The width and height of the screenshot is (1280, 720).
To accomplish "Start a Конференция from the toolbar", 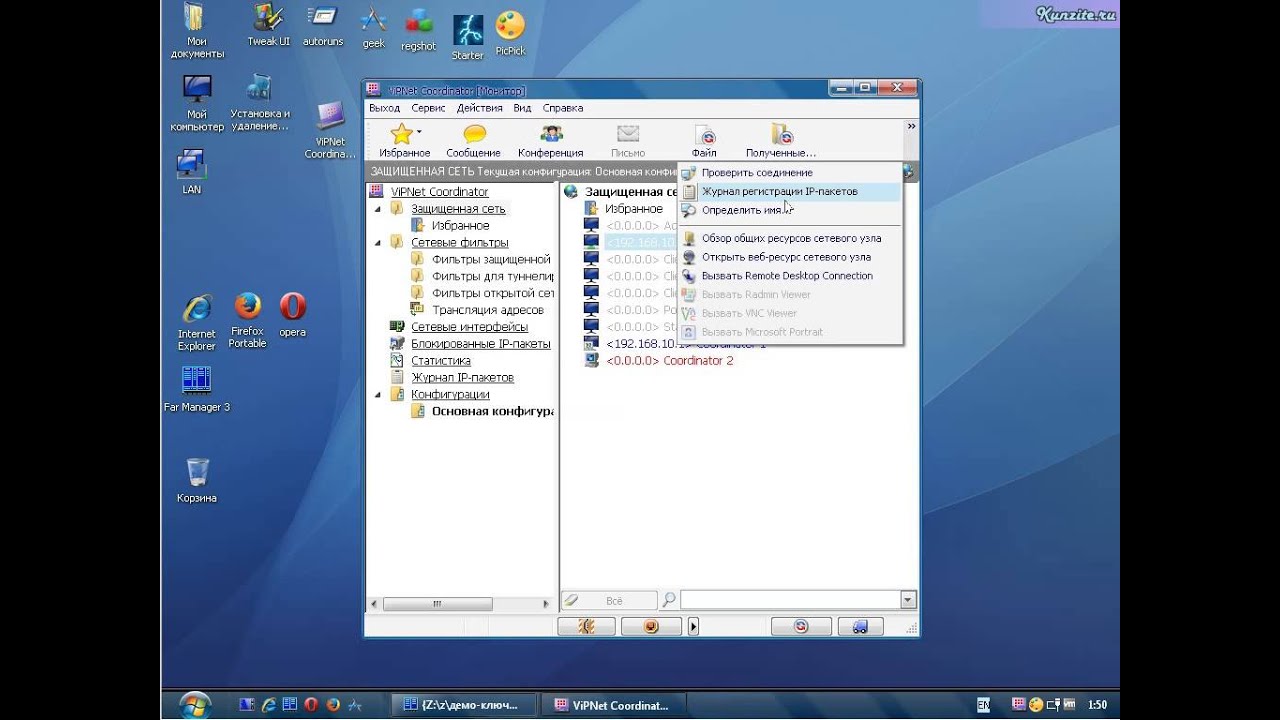I will point(550,141).
